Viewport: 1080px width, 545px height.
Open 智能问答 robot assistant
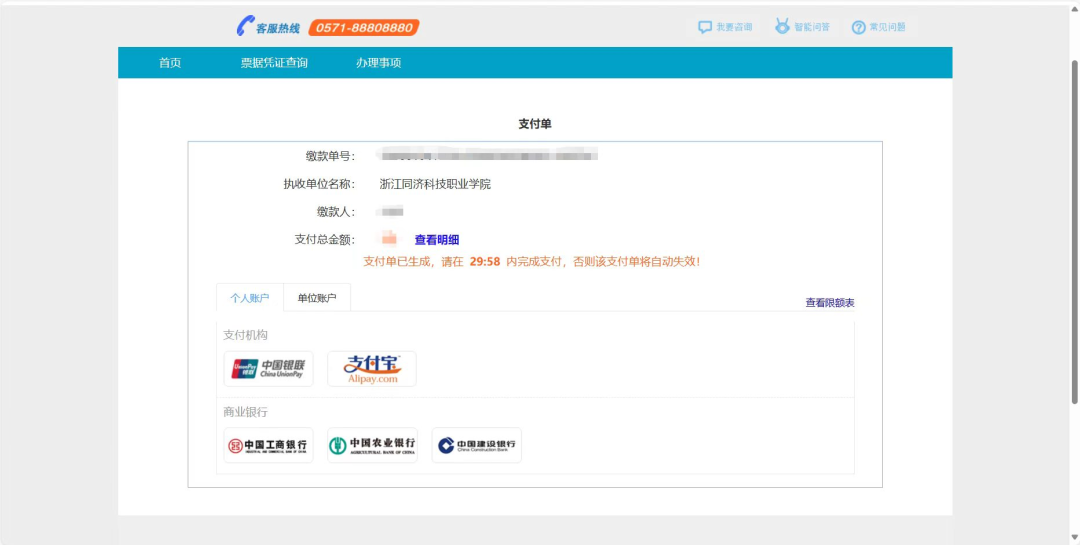coord(802,27)
